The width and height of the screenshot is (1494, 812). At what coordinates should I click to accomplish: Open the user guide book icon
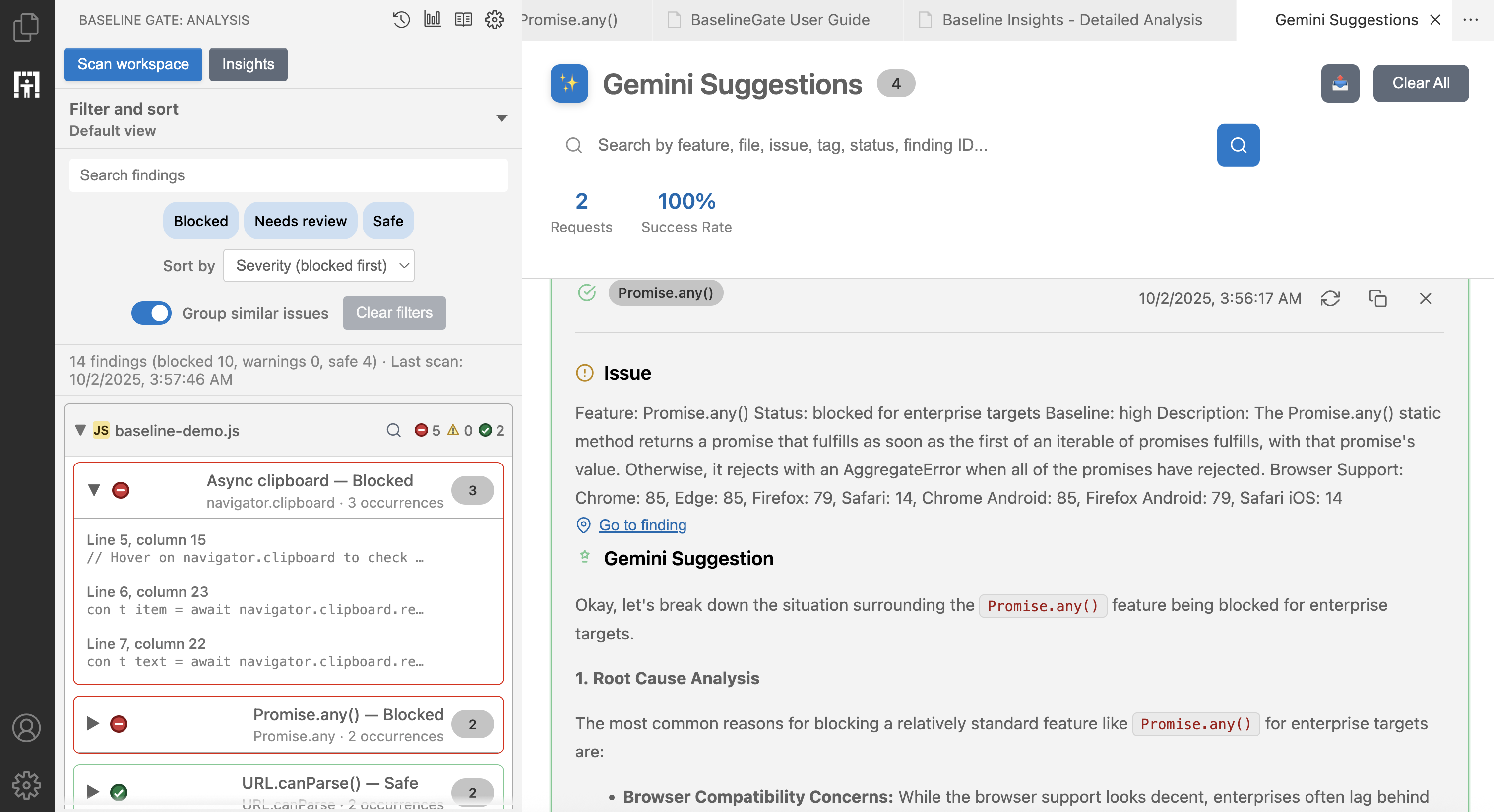tap(463, 20)
